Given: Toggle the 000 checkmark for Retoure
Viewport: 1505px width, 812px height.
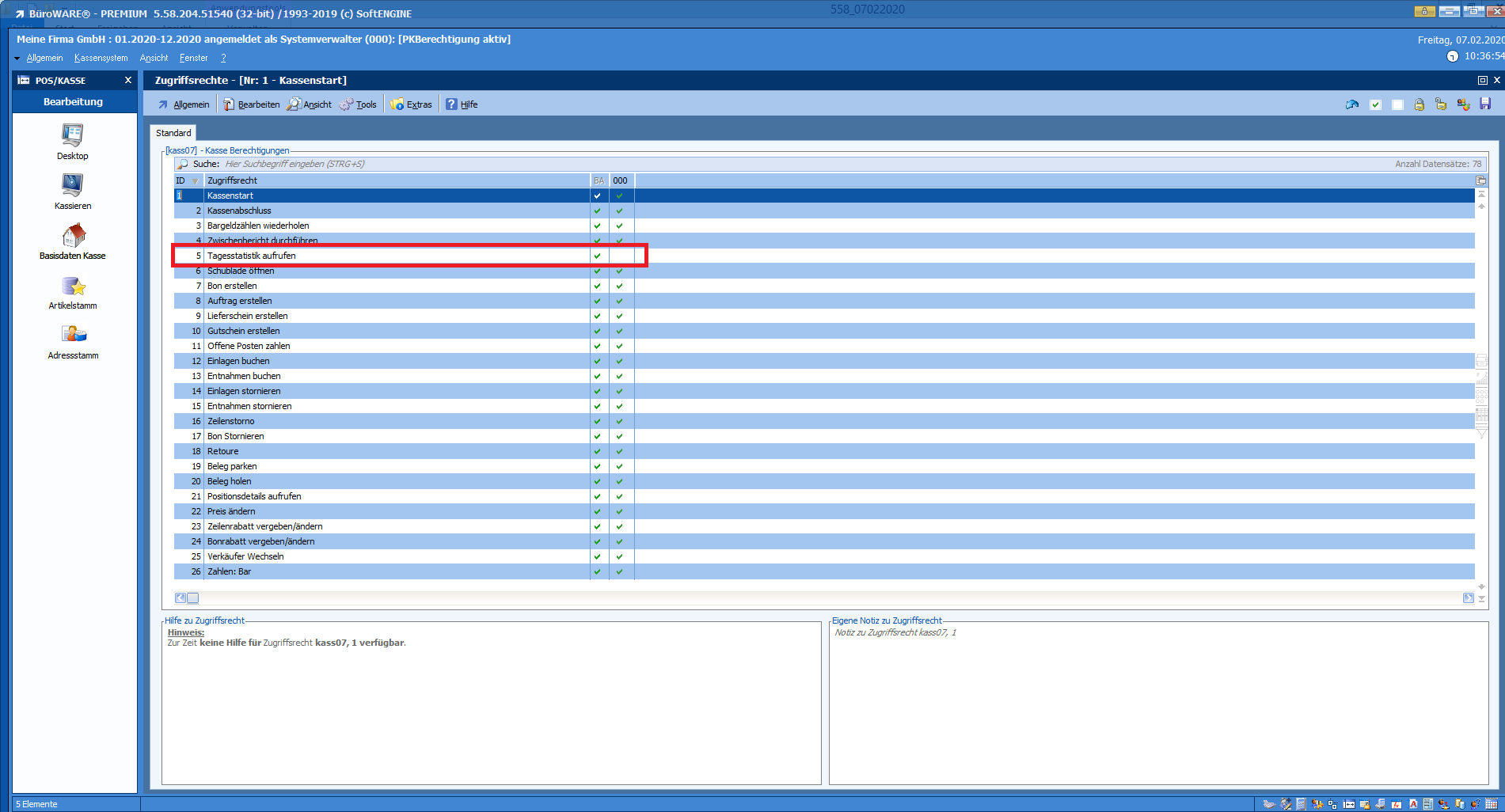Looking at the screenshot, I should click(x=620, y=451).
